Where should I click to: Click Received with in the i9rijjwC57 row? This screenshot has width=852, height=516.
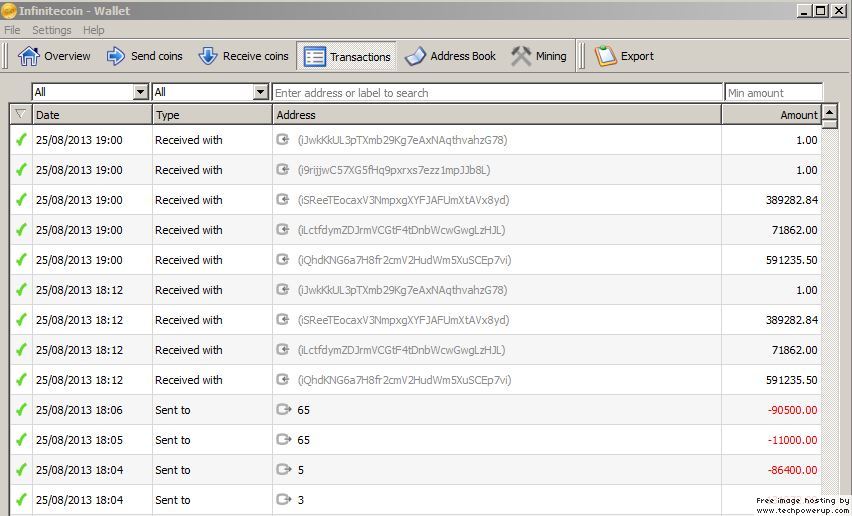pos(189,170)
